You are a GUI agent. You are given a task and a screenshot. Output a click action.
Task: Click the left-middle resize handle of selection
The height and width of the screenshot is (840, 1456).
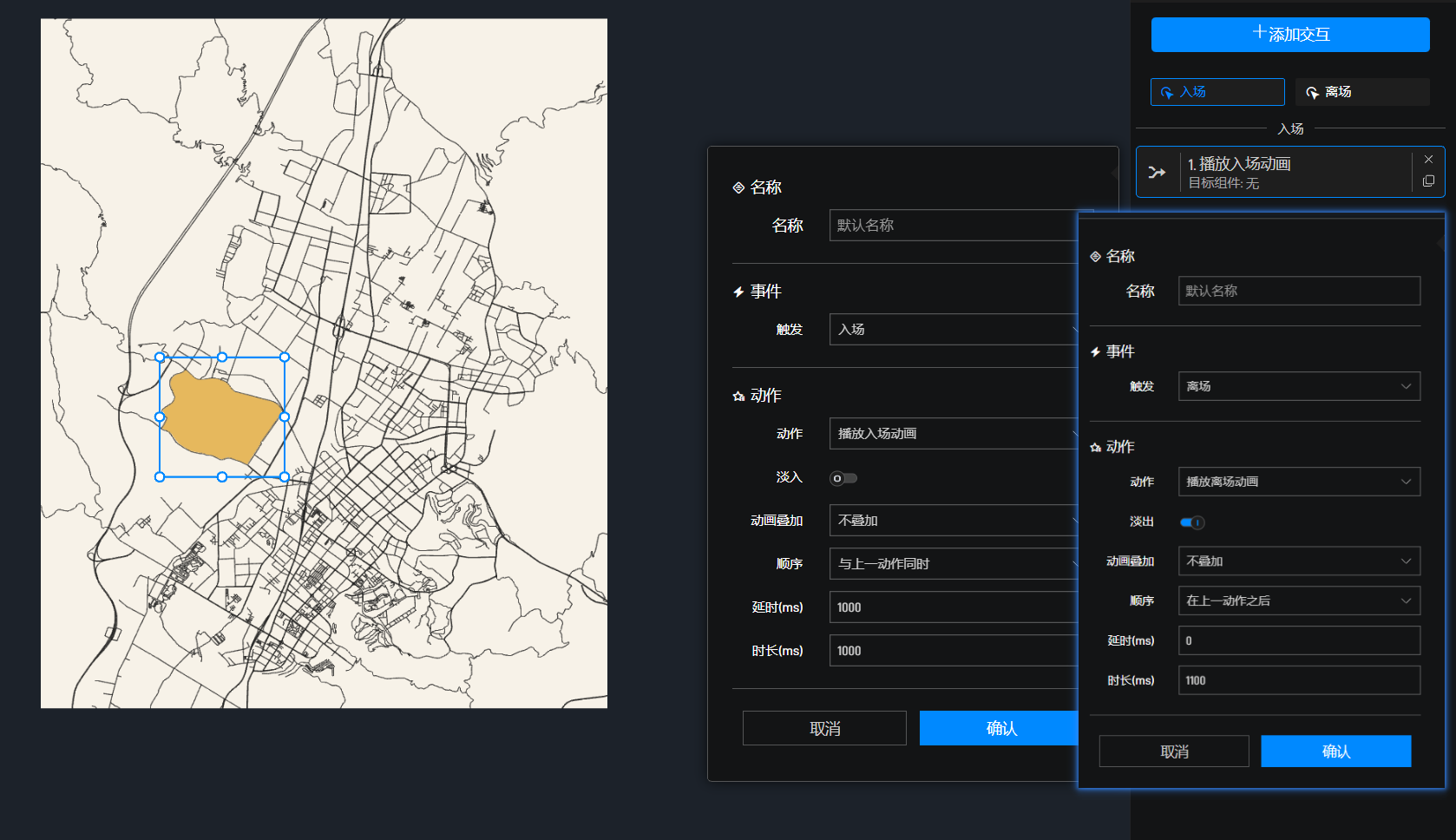tap(160, 417)
